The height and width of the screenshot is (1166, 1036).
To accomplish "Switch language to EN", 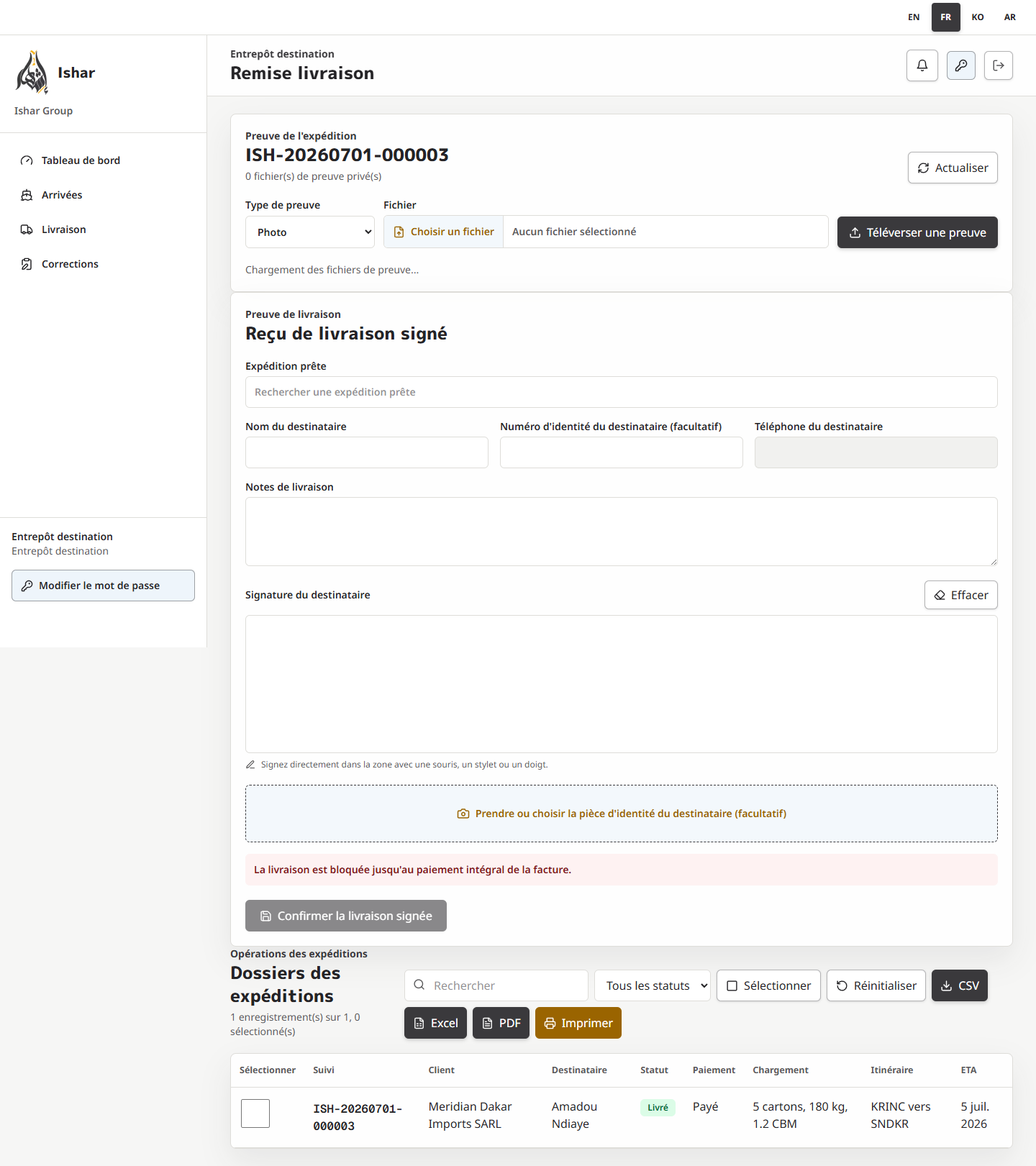I will tap(914, 17).
